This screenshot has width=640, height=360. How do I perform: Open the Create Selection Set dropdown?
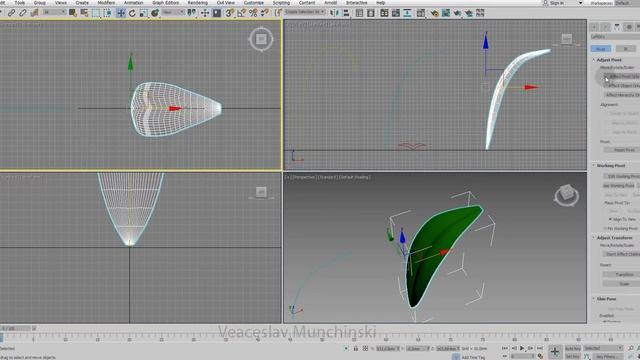[x=304, y=13]
